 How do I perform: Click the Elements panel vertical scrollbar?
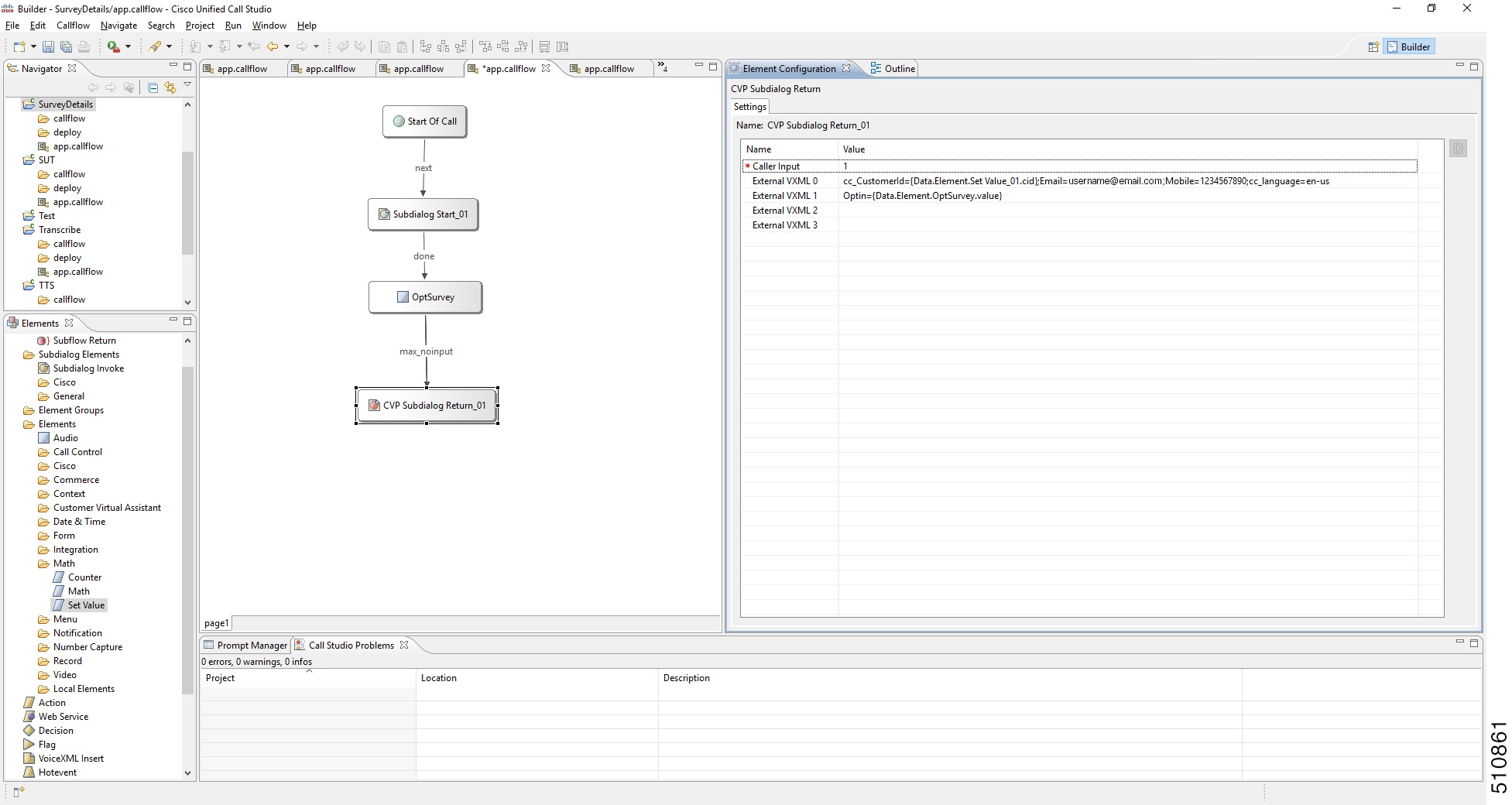[x=187, y=530]
